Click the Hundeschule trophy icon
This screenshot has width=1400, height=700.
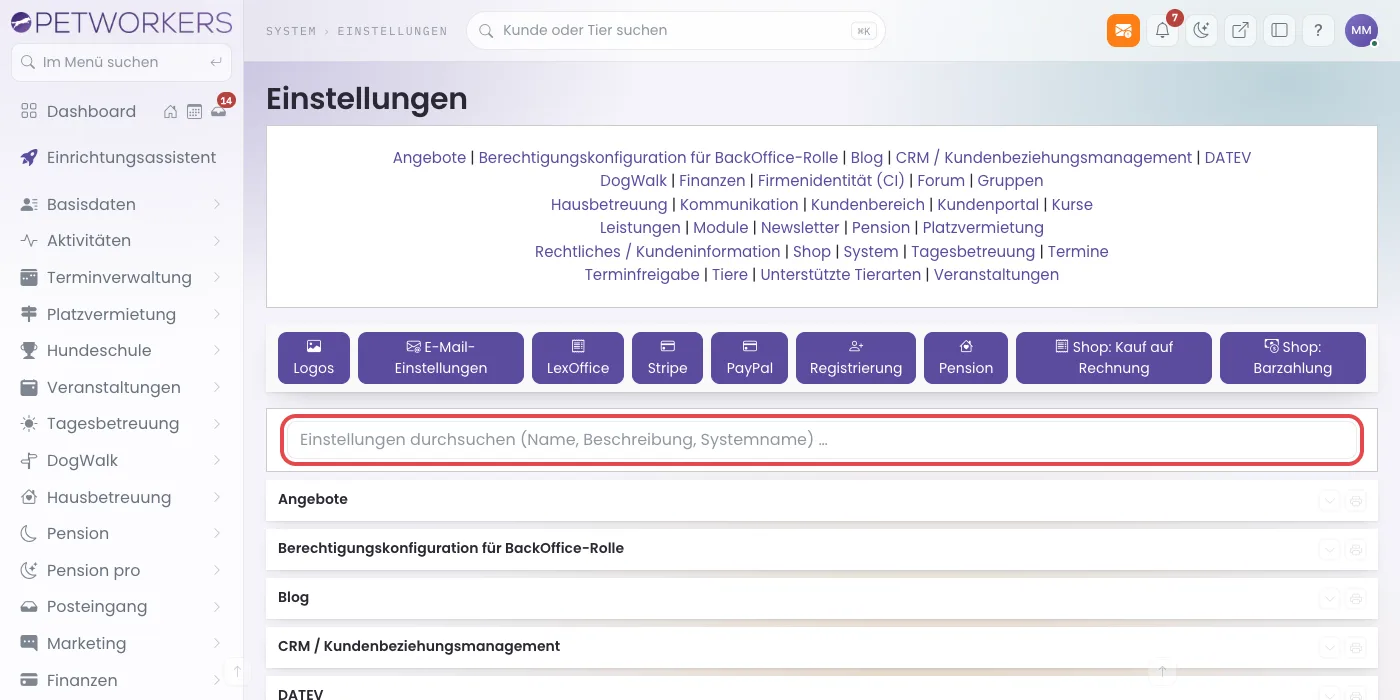point(29,351)
